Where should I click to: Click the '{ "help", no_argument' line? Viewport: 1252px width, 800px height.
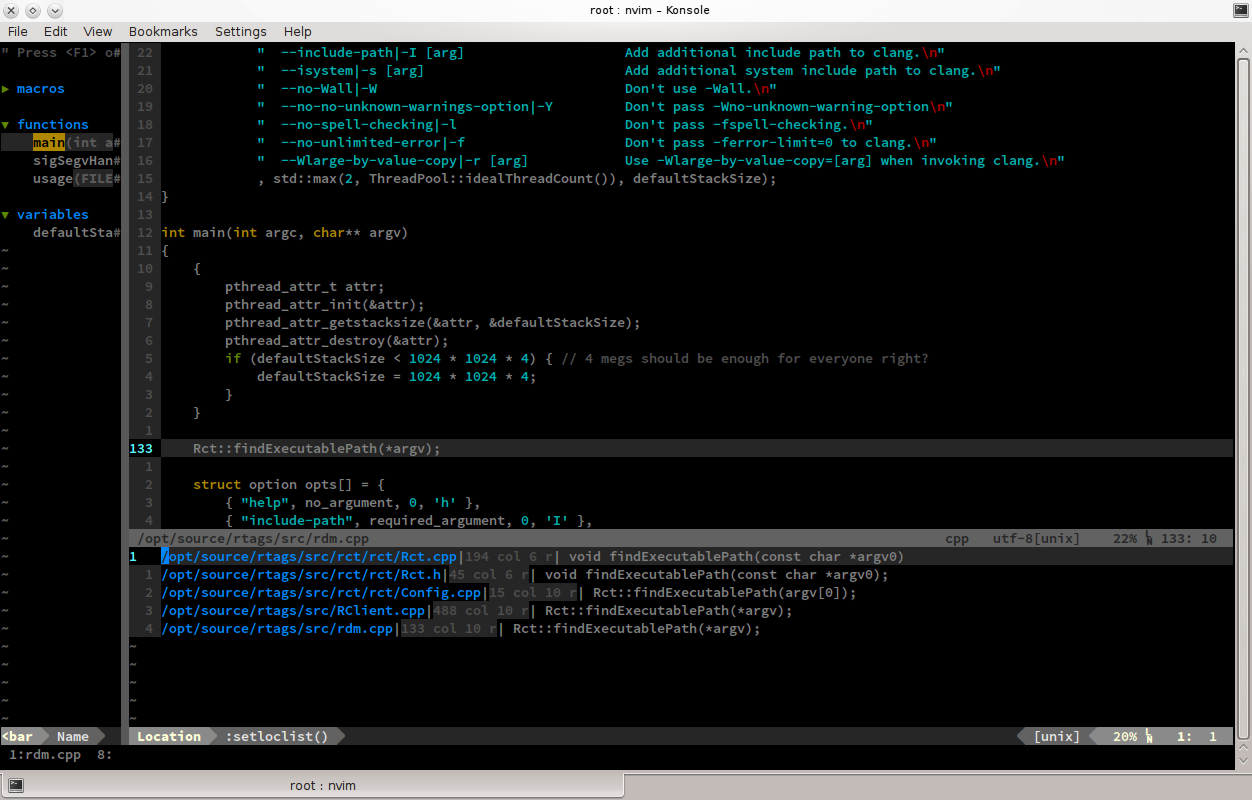353,503
